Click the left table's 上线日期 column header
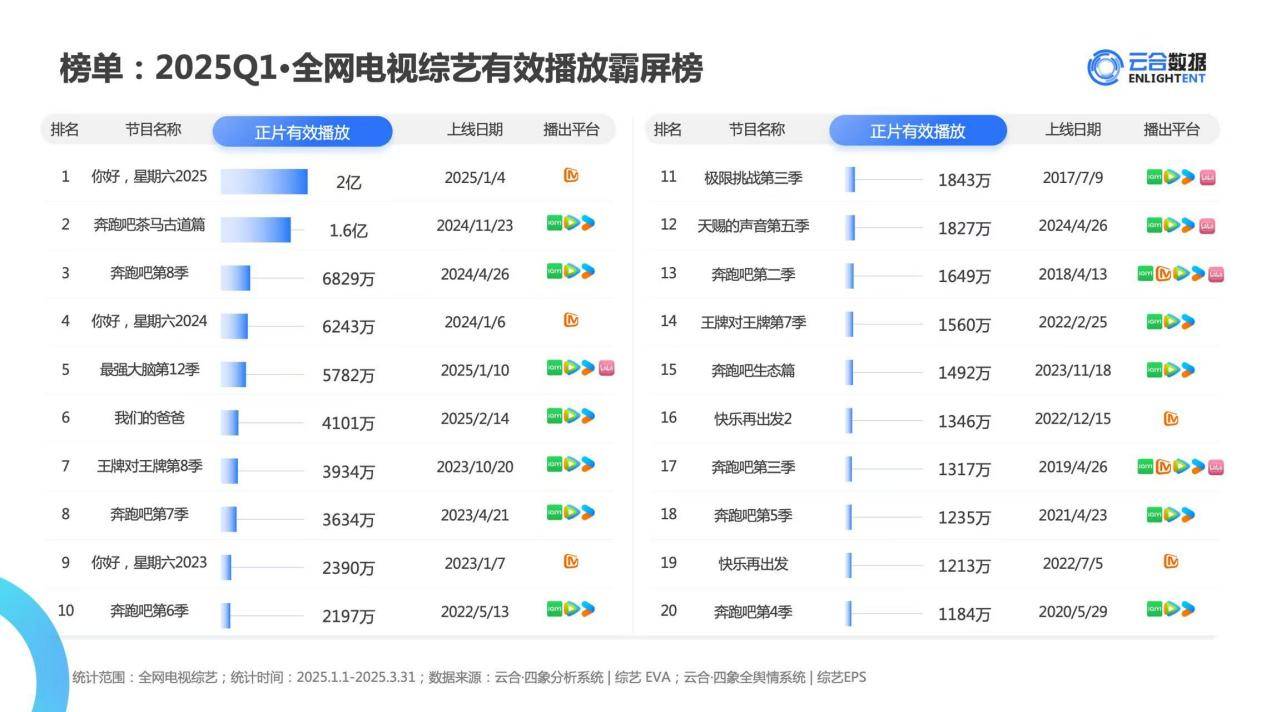 tap(475, 129)
